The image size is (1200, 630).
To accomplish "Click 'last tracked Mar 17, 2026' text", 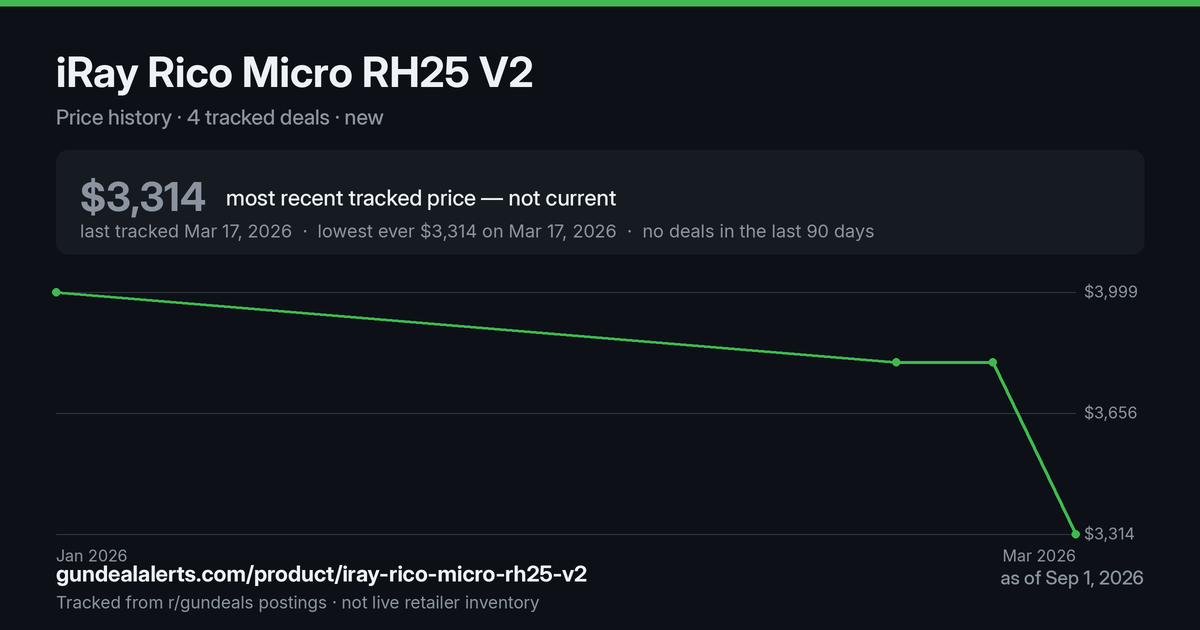I will coord(186,231).
